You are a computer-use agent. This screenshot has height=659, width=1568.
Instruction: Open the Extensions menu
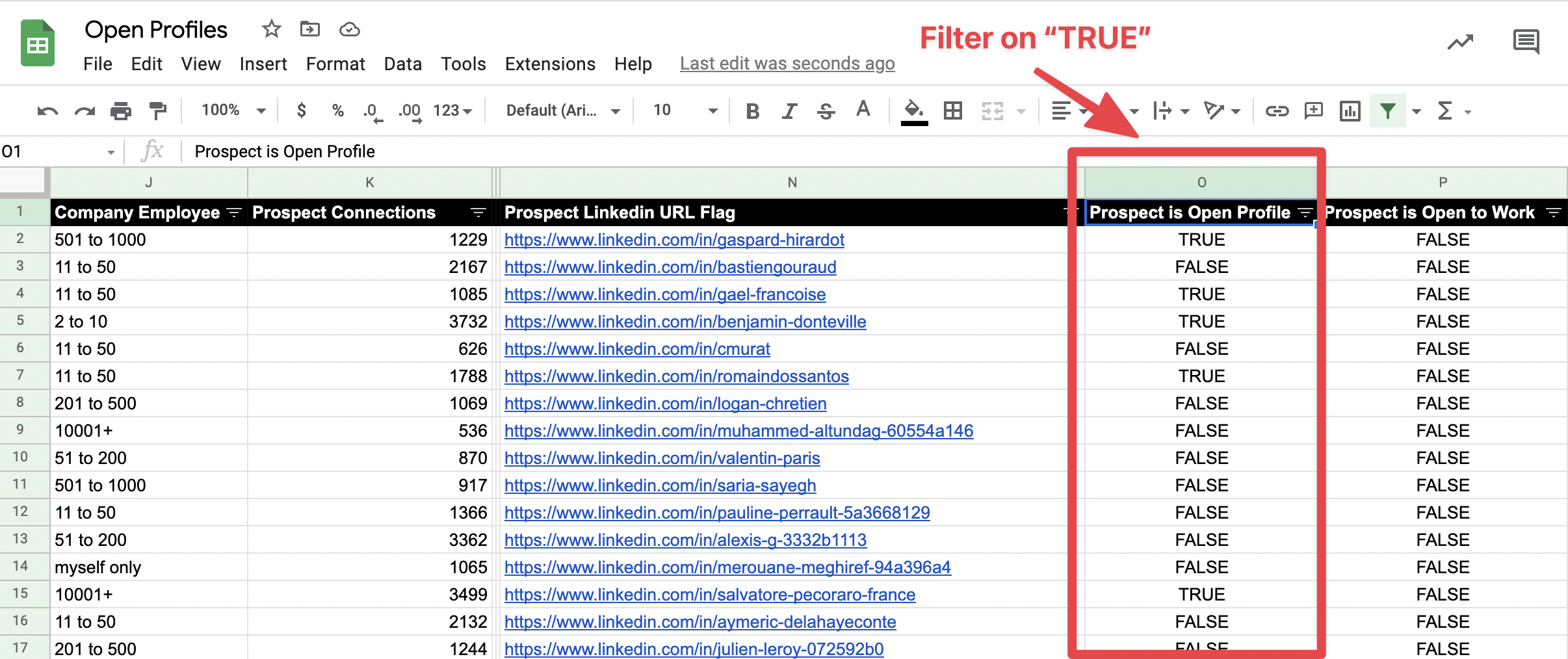point(550,64)
